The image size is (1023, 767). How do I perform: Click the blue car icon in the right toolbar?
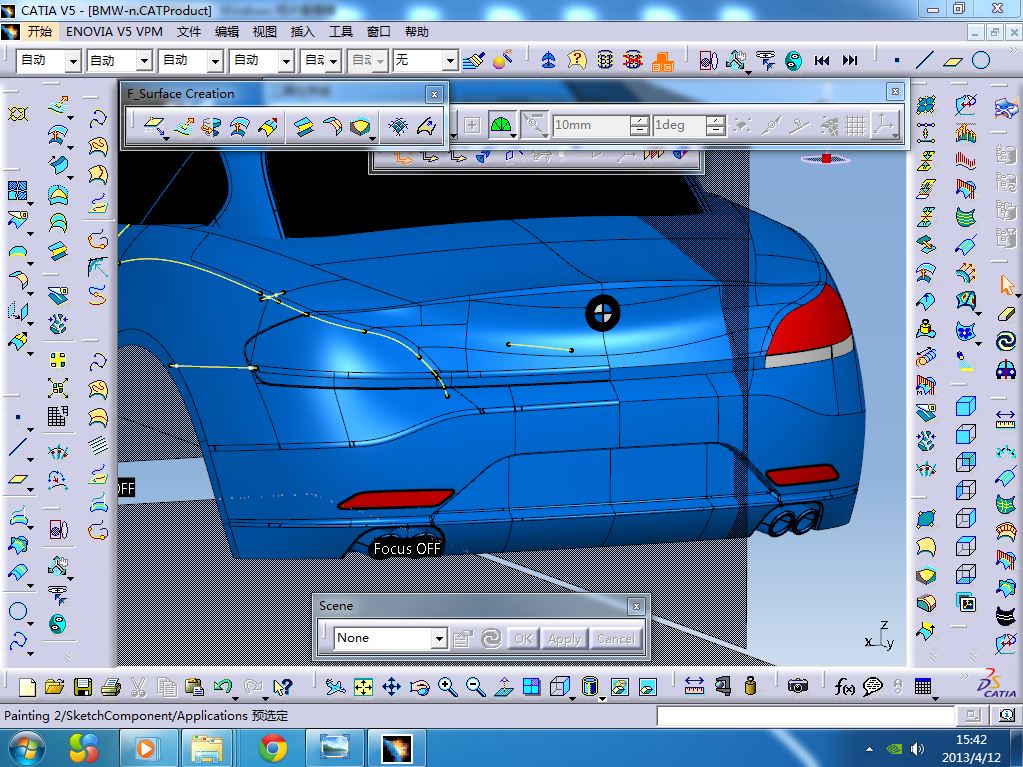[x=1007, y=369]
